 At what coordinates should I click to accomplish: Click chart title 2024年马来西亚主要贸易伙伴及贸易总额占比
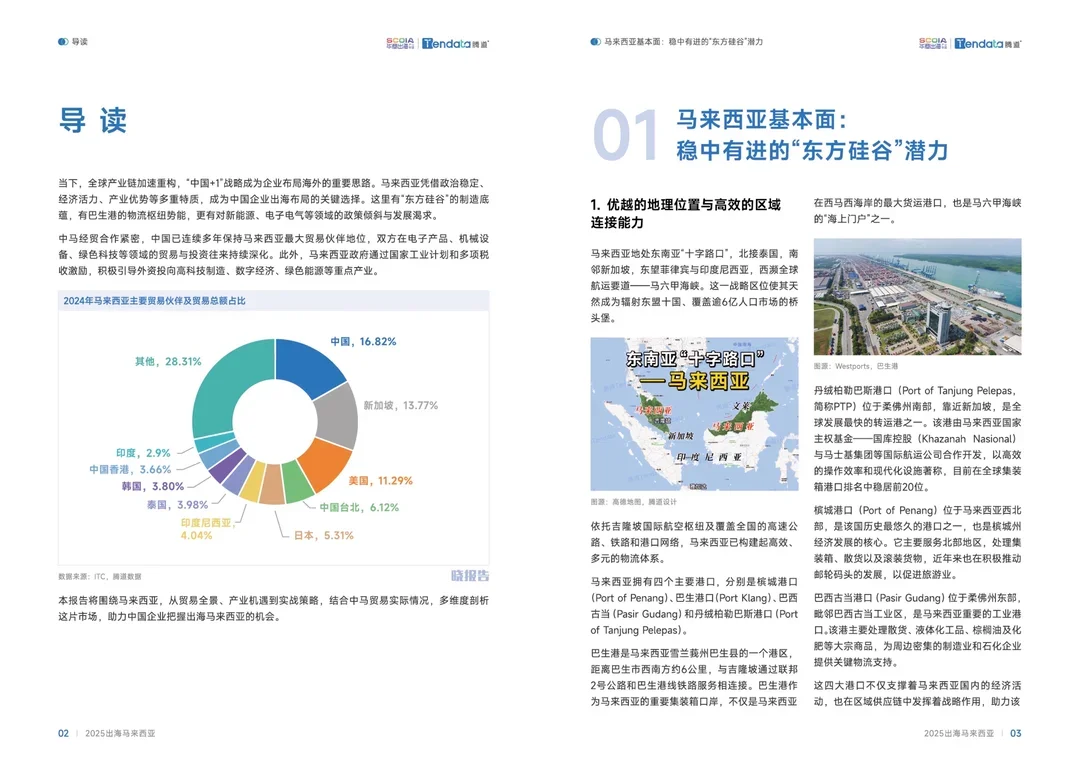pyautogui.click(x=154, y=301)
